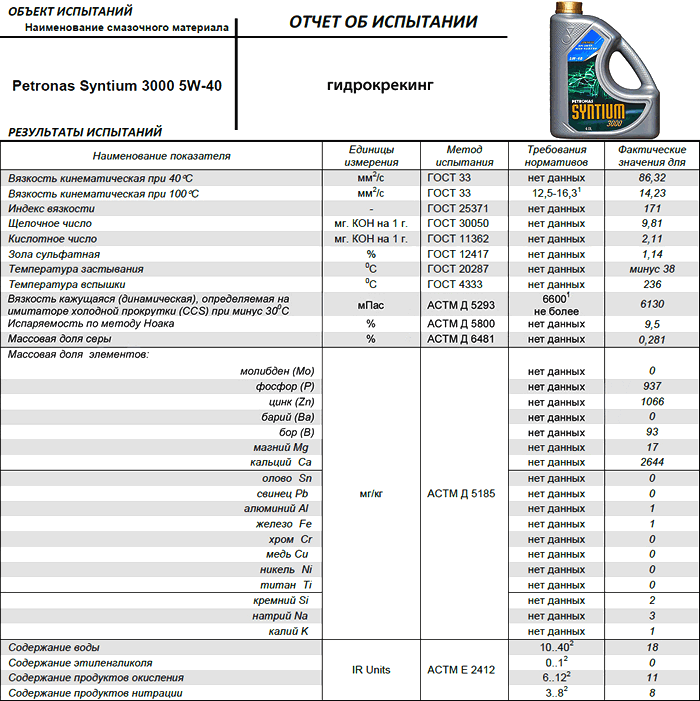Select the phosphorus value 937
The width and height of the screenshot is (700, 701).
652,386
